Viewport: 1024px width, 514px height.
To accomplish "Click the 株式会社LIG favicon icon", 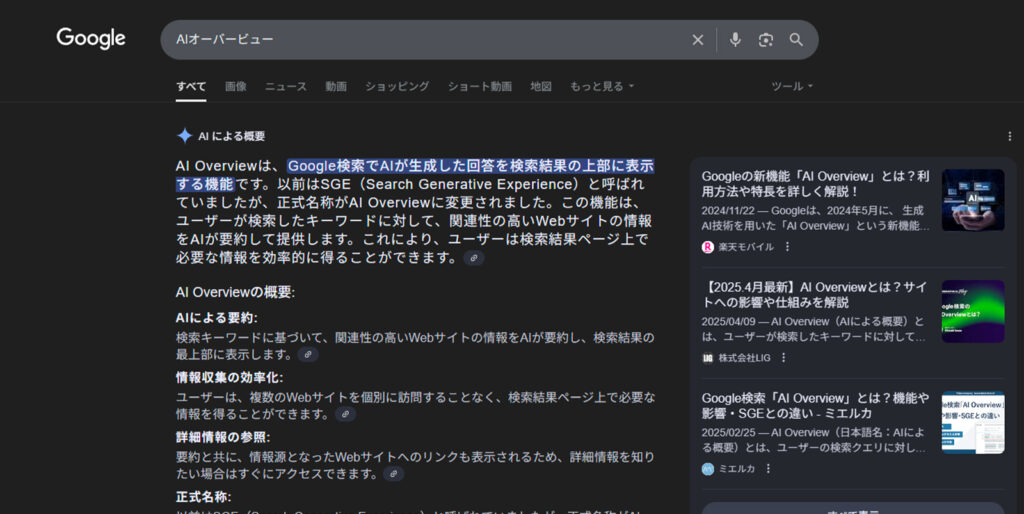I will [708, 358].
